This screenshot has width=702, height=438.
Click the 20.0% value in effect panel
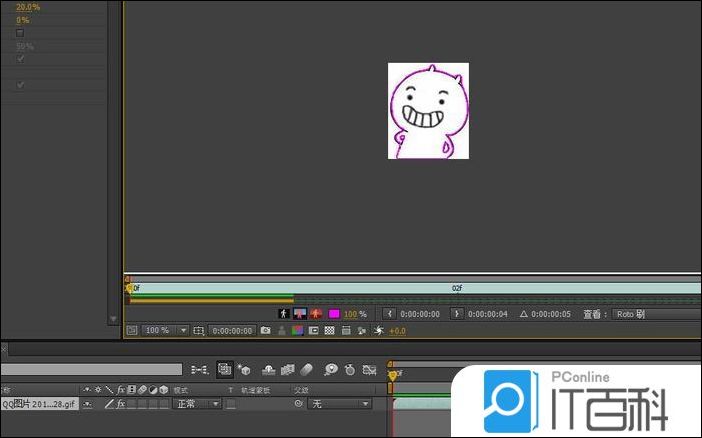pos(27,7)
